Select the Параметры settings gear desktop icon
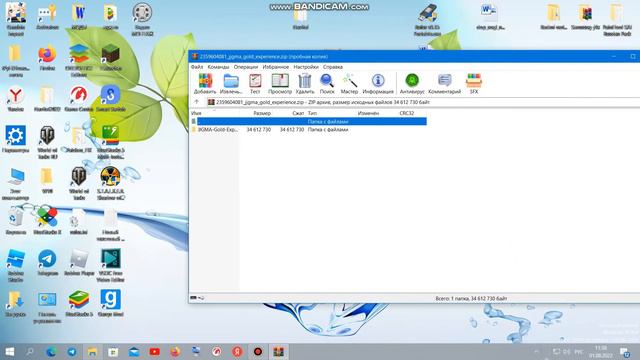The height and width of the screenshot is (360, 640). point(16,140)
